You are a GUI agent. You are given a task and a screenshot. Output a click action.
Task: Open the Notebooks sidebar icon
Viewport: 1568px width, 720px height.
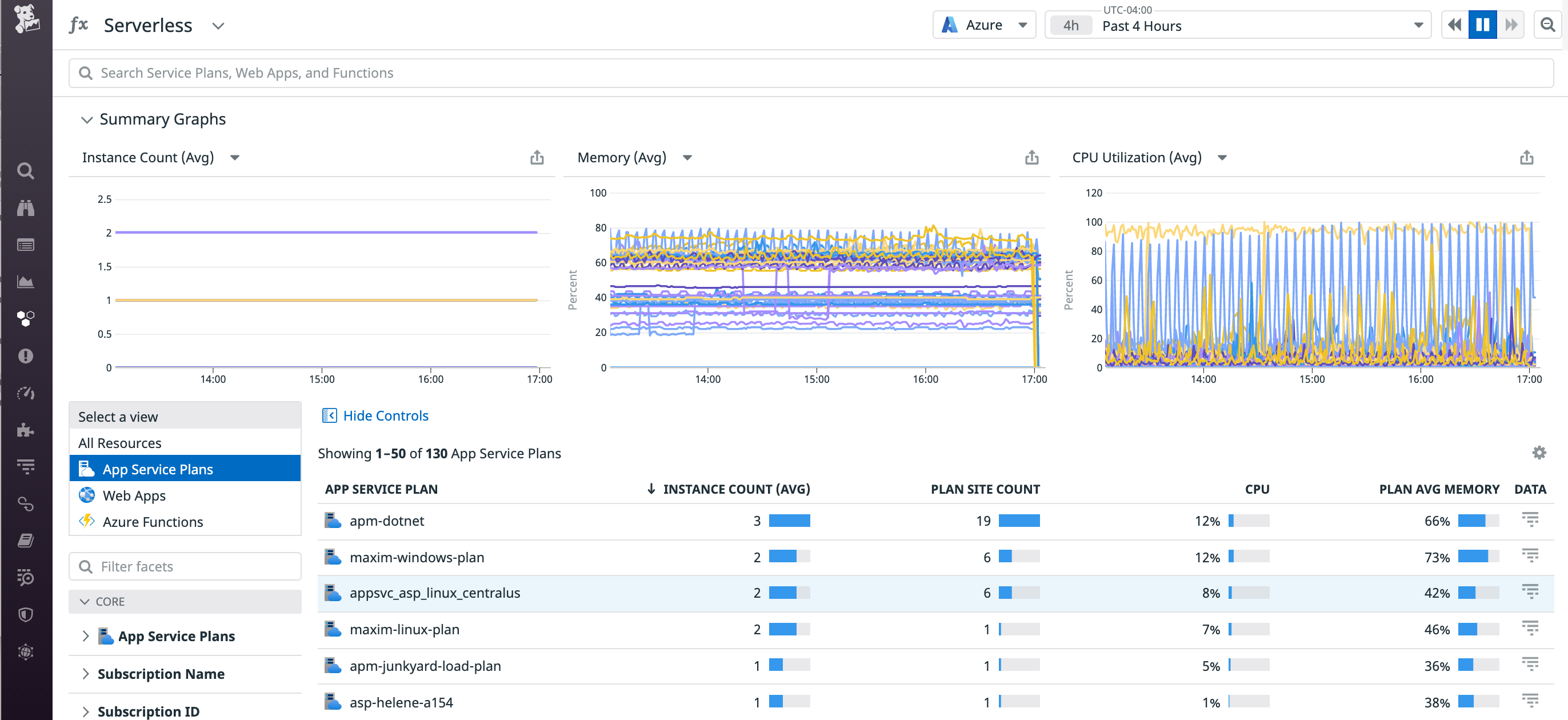tap(25, 540)
